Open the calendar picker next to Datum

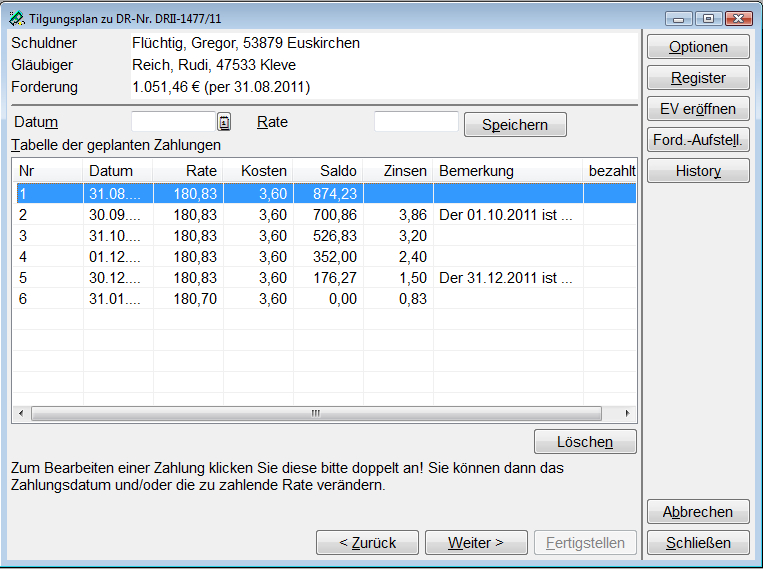(224, 122)
